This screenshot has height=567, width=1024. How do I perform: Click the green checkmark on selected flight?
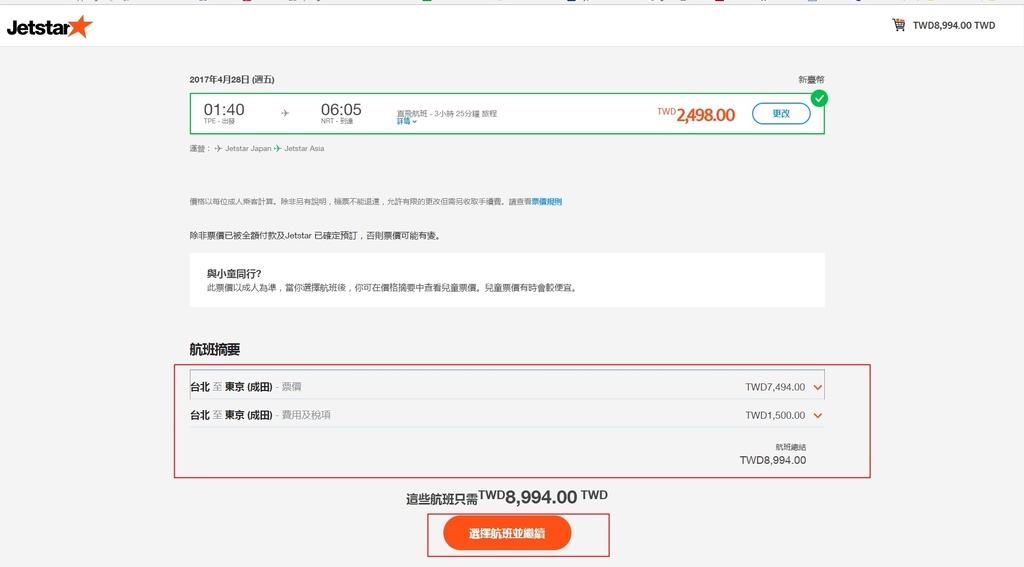pos(819,99)
